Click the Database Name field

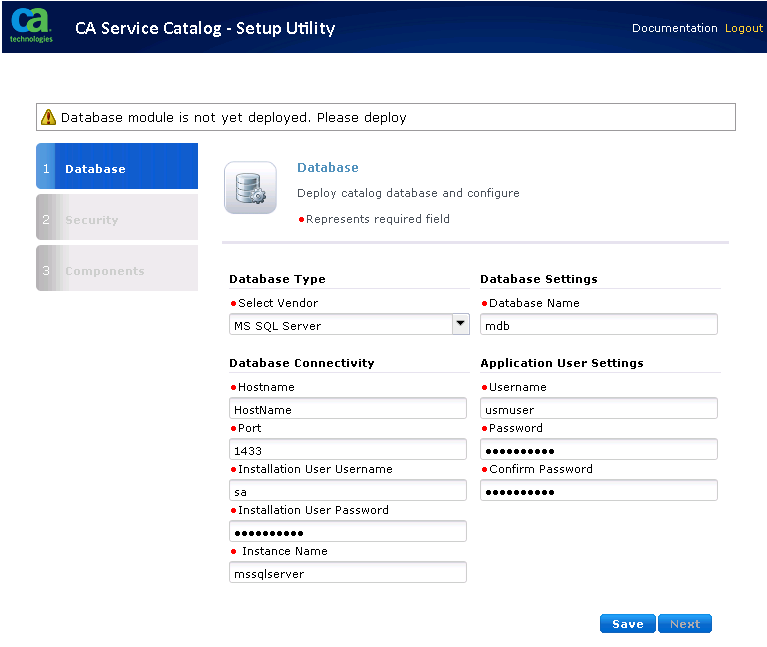[598, 324]
